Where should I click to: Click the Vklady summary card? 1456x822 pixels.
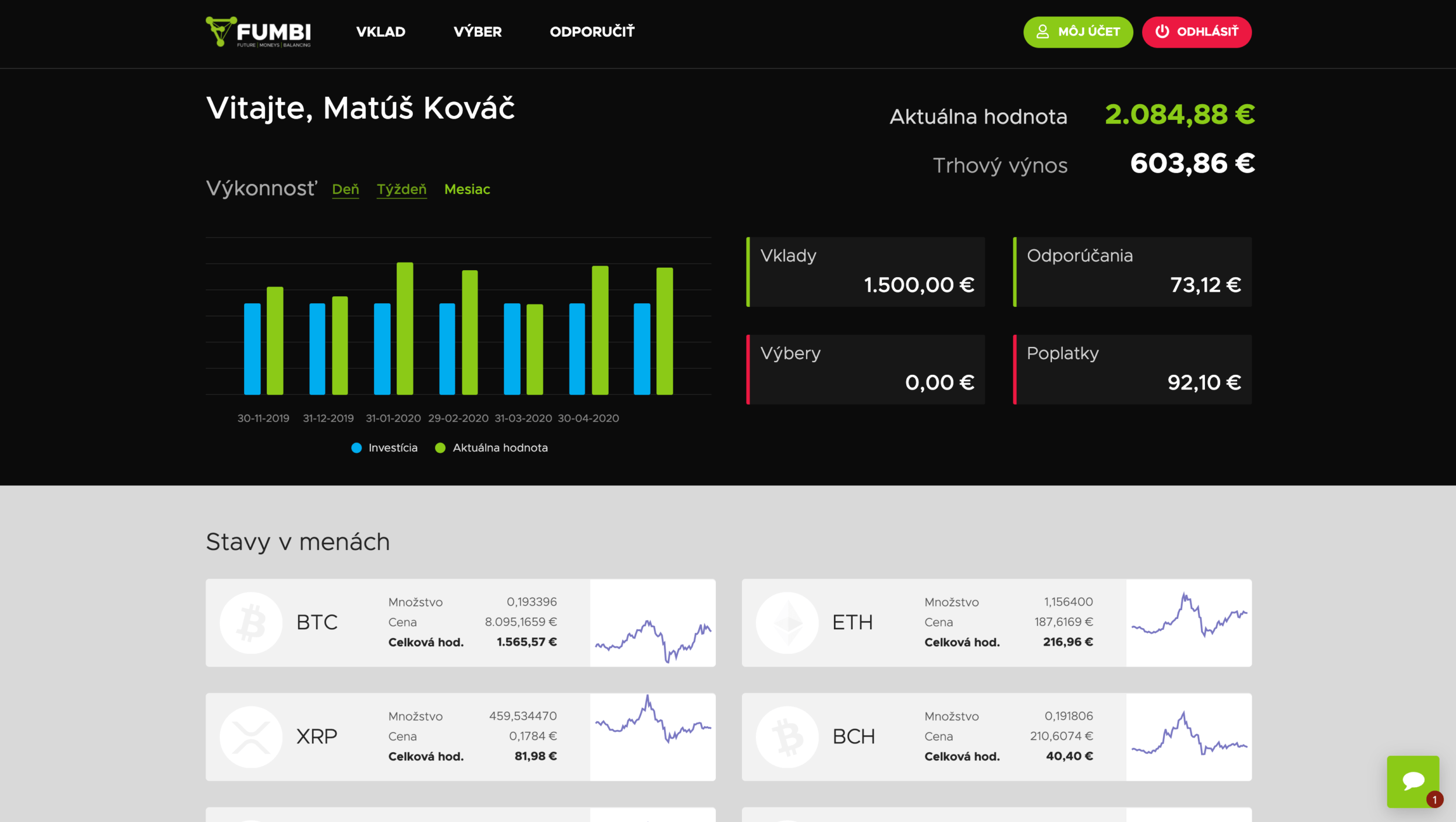coord(866,272)
